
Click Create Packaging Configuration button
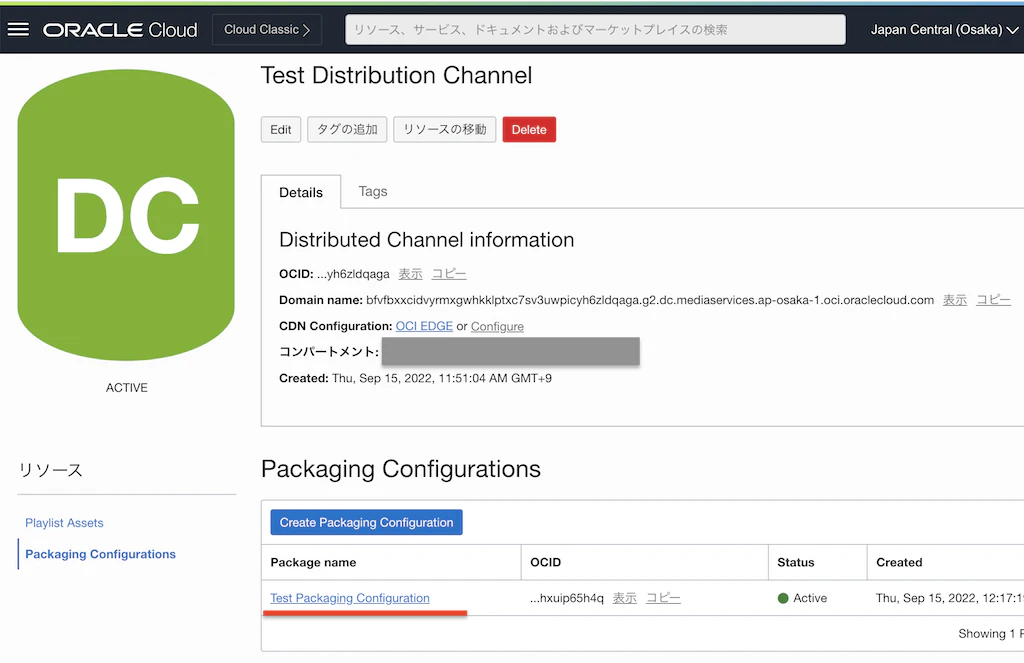366,523
